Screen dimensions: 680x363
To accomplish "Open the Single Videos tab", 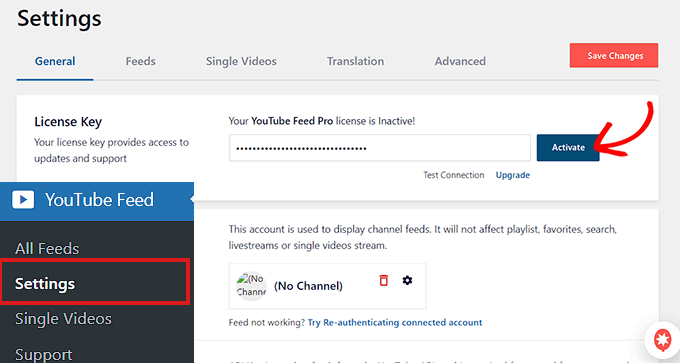I will [x=241, y=61].
